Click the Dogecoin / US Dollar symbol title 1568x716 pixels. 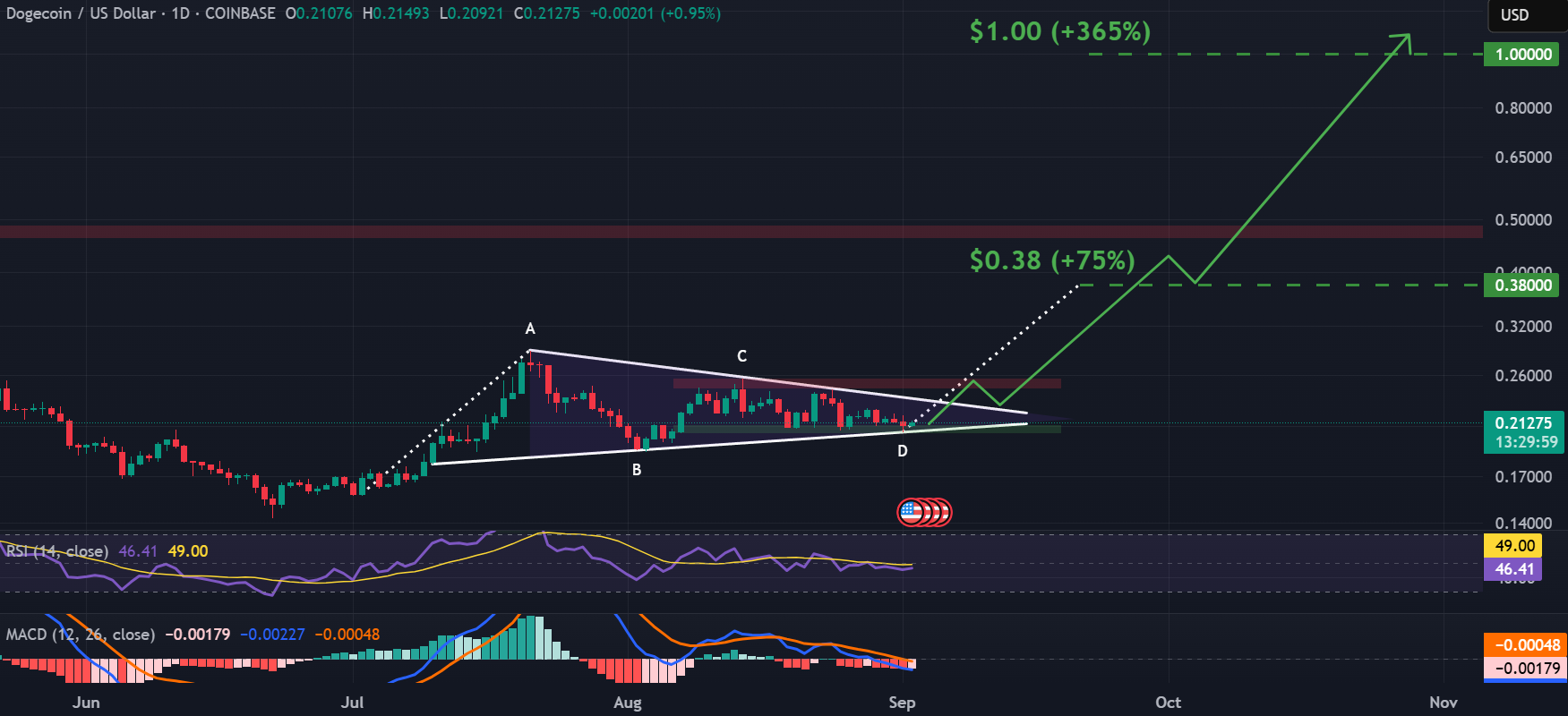tap(81, 13)
